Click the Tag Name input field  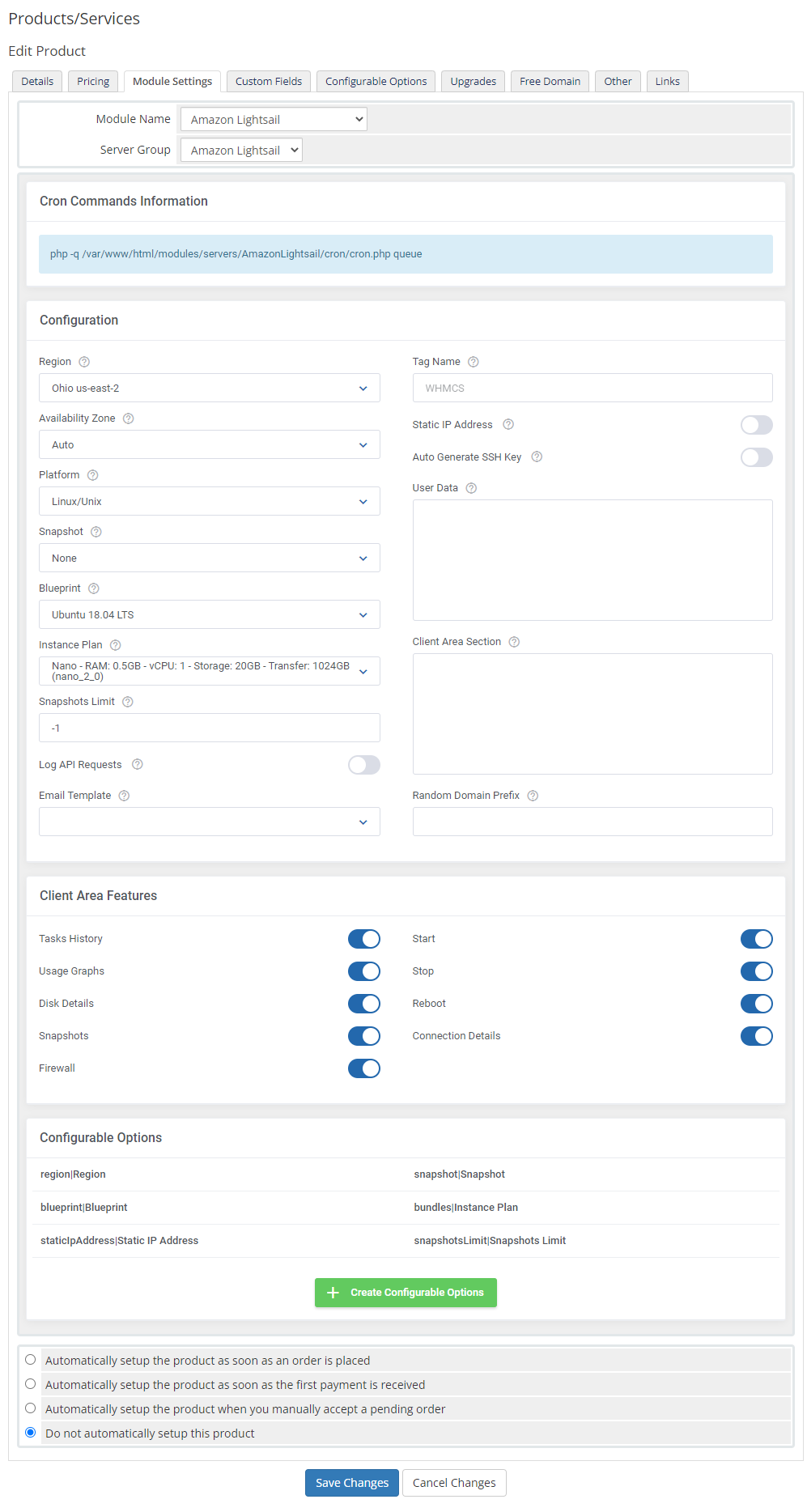point(593,388)
